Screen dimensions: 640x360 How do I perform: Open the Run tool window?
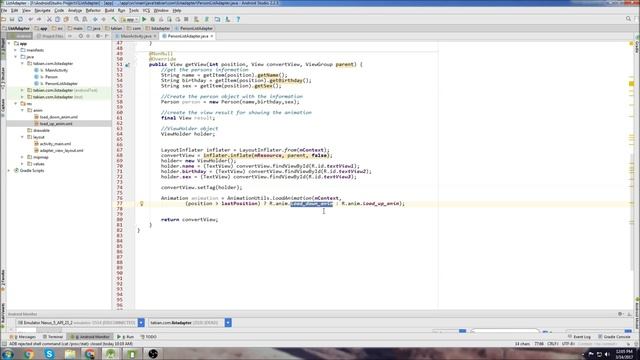[126, 337]
